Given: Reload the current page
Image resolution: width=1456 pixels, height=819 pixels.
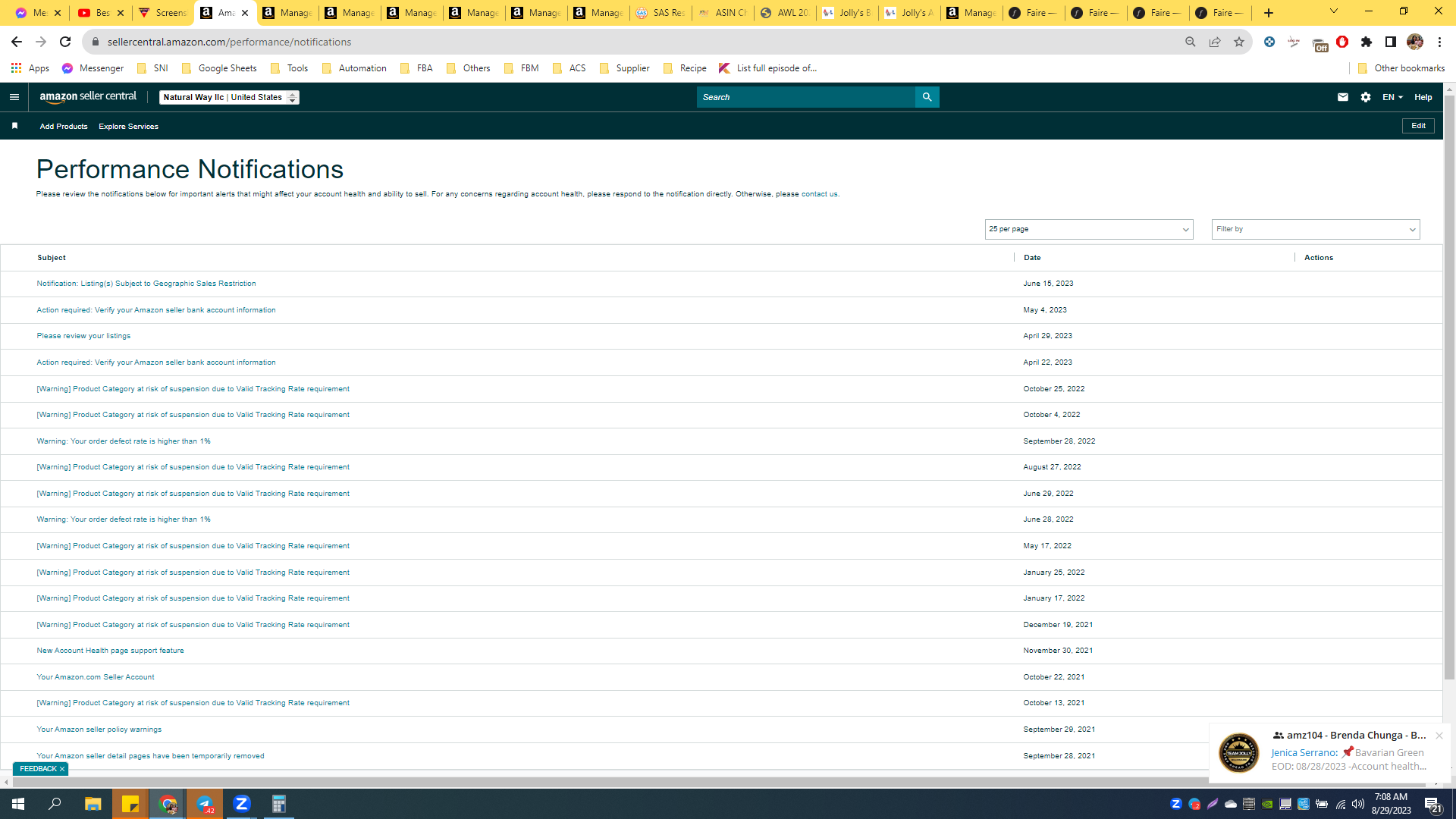Looking at the screenshot, I should 65,42.
